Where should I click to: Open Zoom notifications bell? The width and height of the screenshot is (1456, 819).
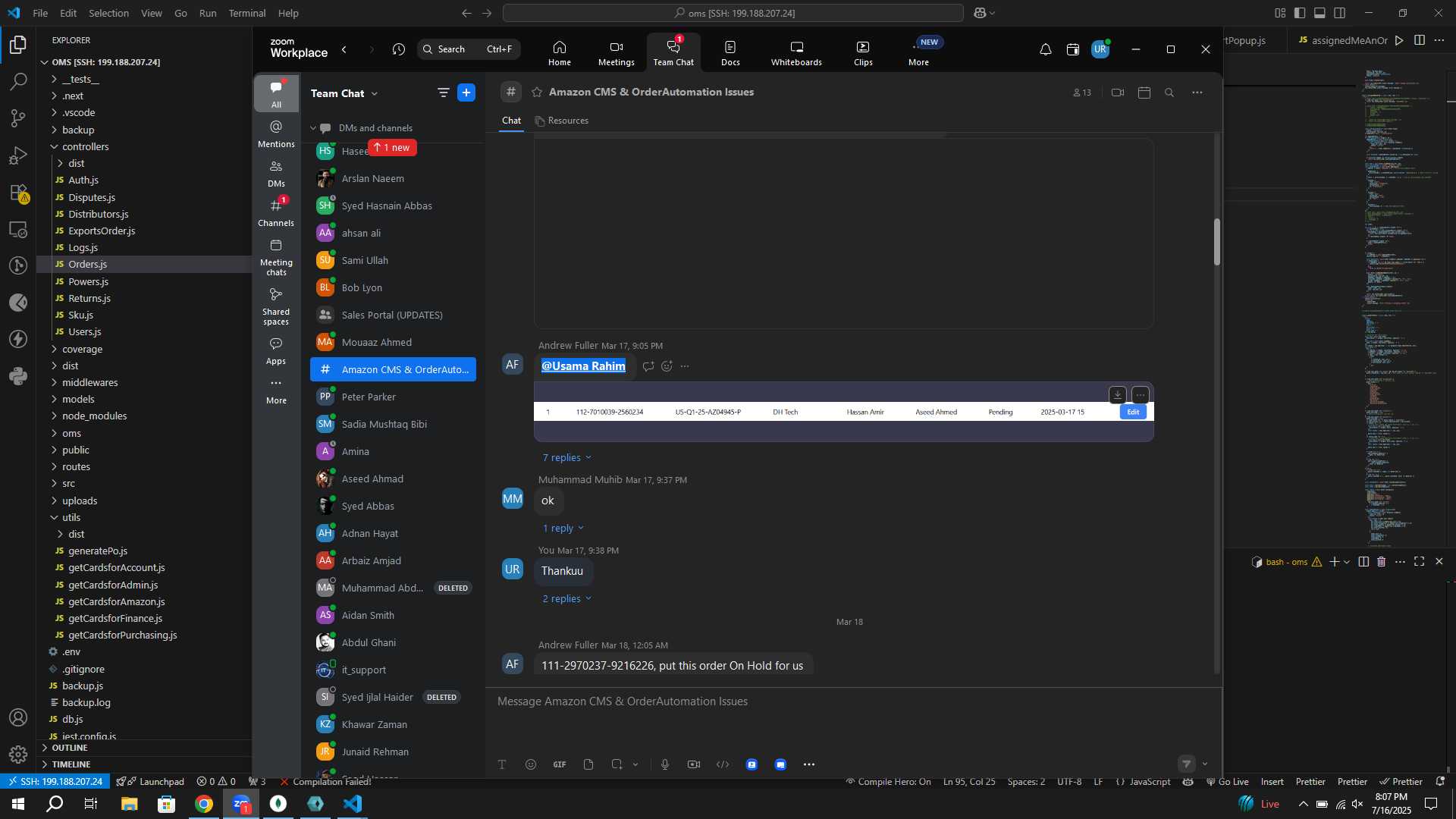1045,49
